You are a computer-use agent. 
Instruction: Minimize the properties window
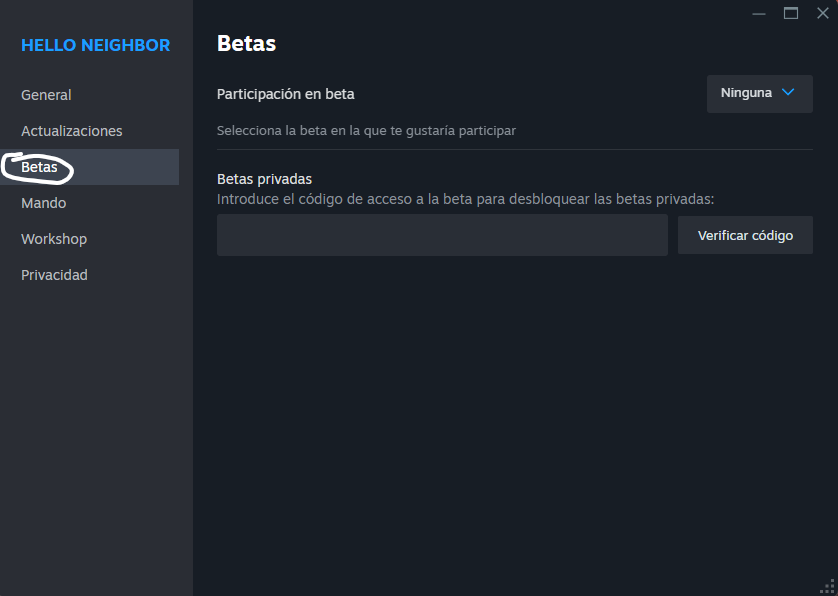coord(761,13)
